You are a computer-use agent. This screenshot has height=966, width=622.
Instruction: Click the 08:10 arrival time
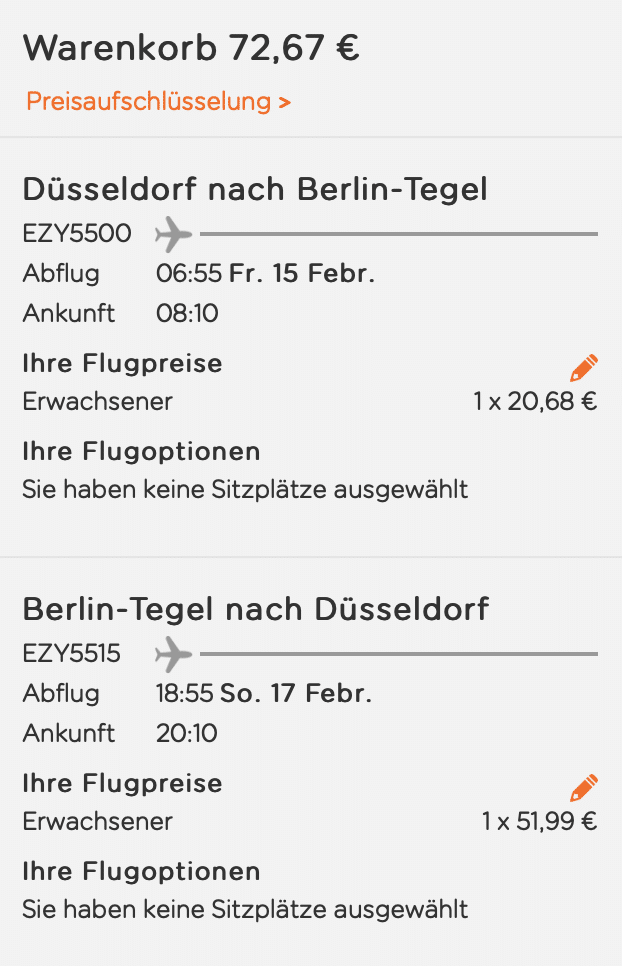click(x=187, y=314)
